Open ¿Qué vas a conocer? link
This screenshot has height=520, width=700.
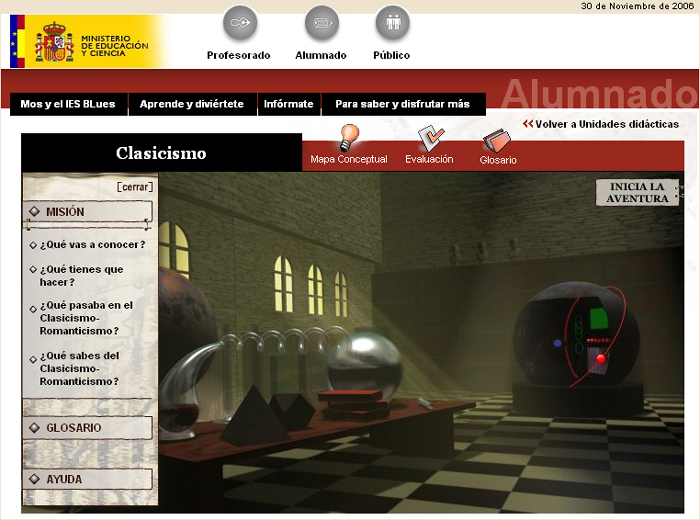click(x=93, y=244)
